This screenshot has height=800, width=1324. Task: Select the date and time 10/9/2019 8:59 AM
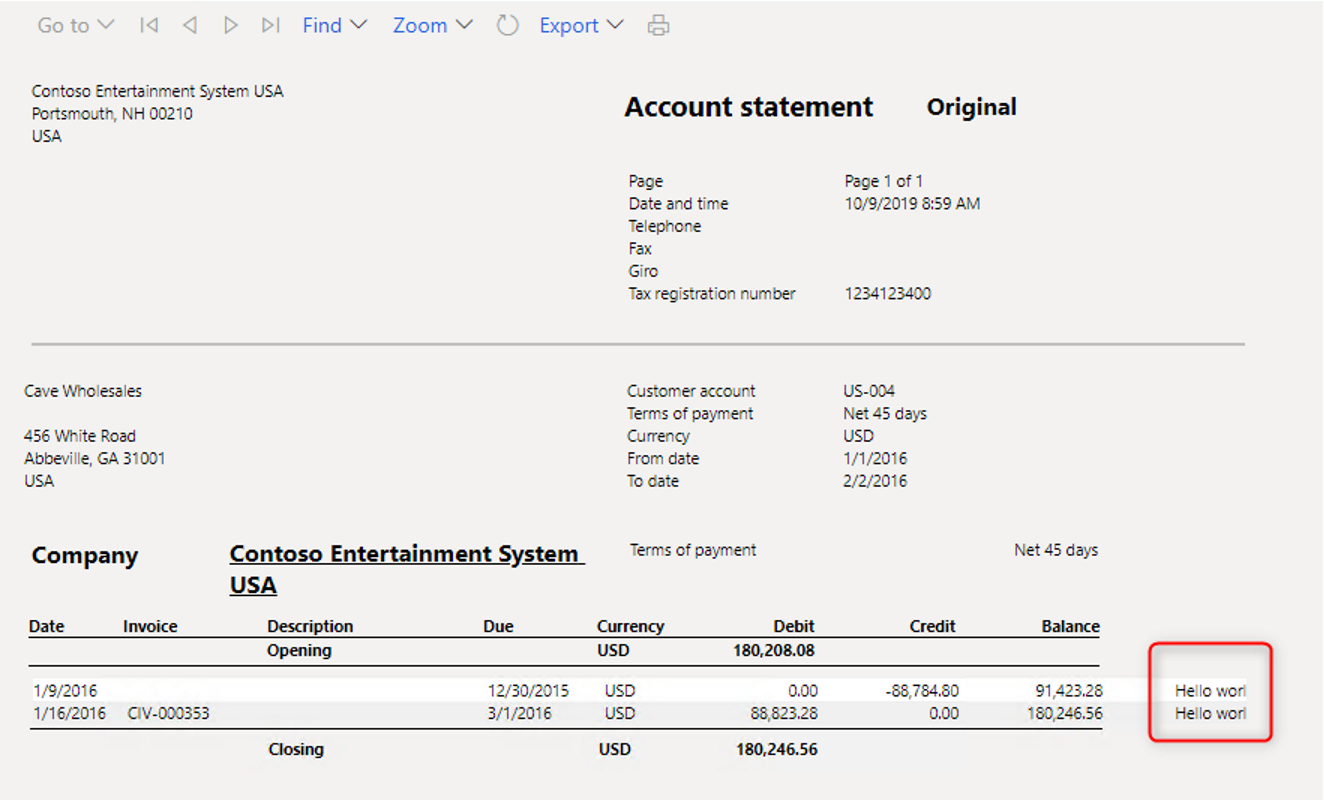coord(912,204)
